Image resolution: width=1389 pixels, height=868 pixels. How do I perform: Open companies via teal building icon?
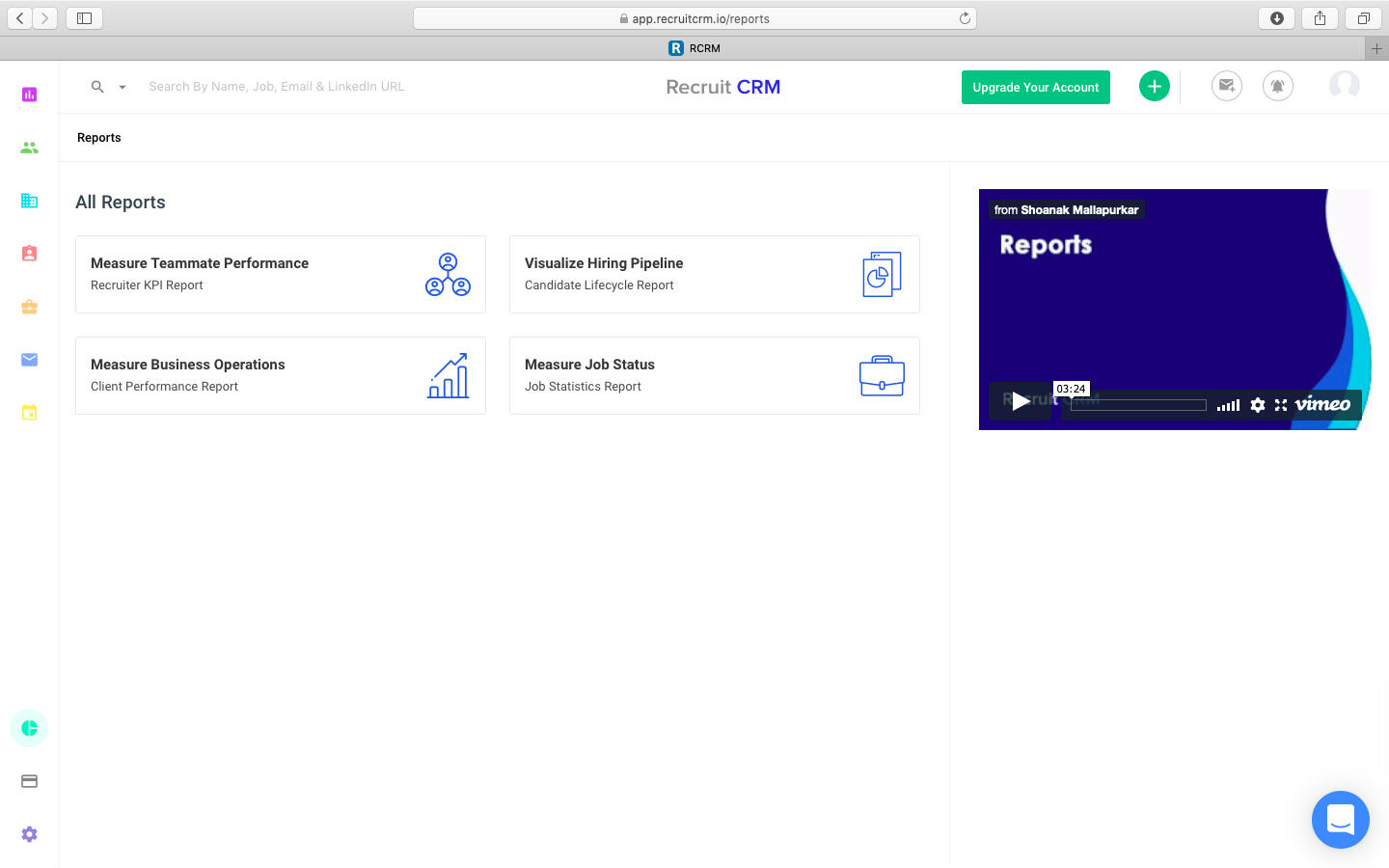coord(29,201)
